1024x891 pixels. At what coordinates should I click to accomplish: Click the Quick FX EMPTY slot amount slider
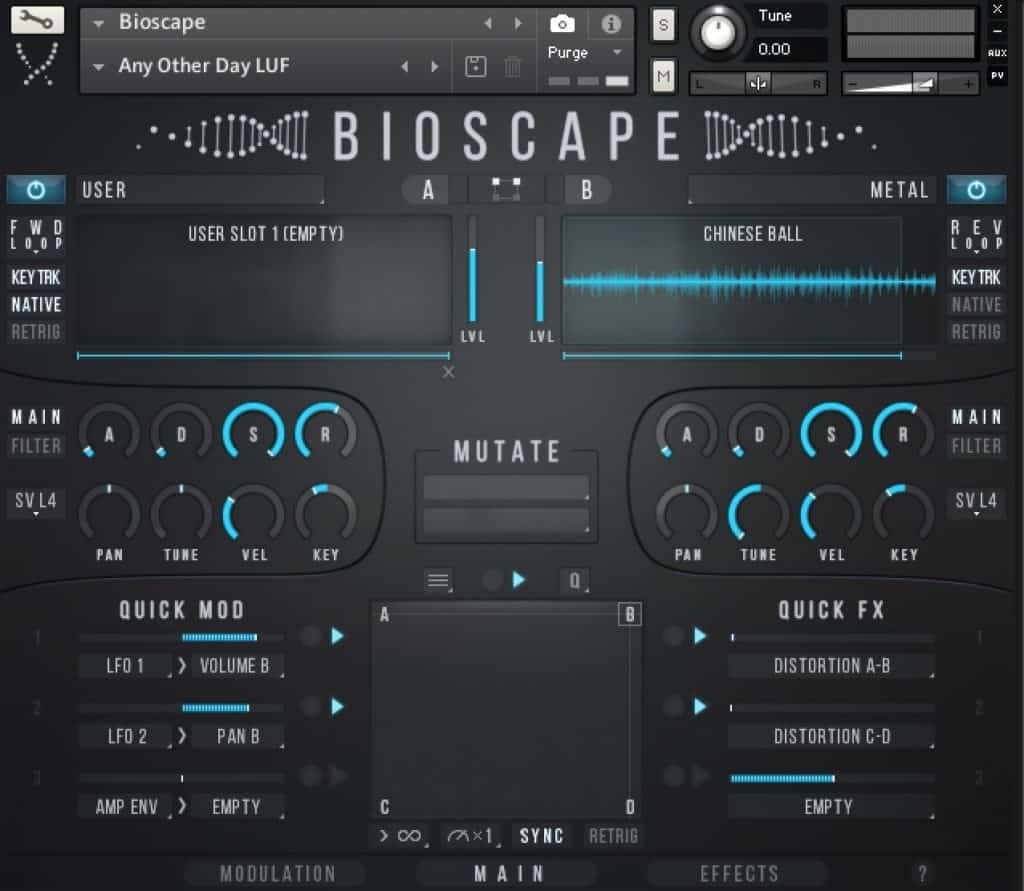click(x=831, y=778)
